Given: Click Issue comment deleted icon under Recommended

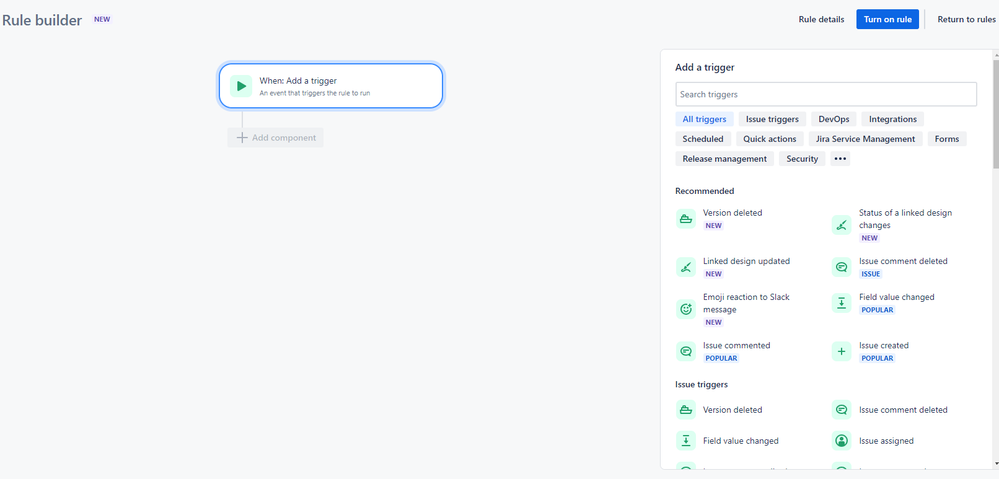Looking at the screenshot, I should coord(842,267).
